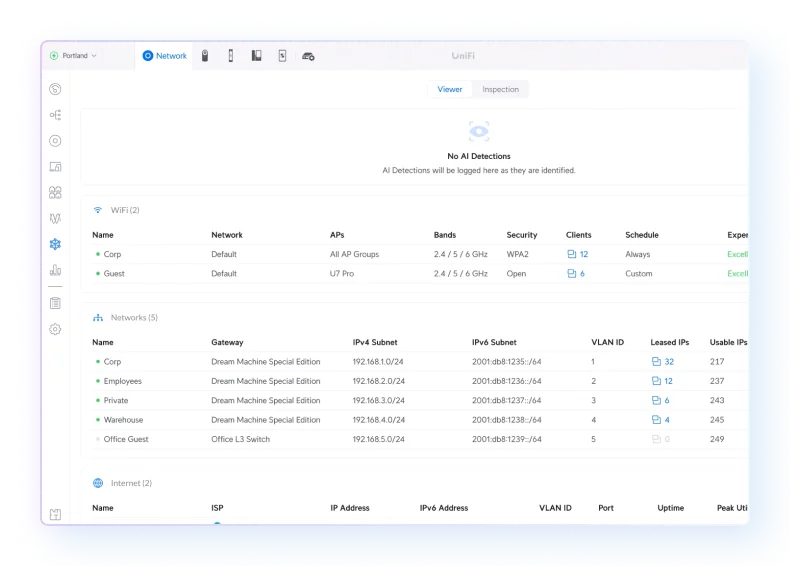Select the Corp WiFi row name

(112, 254)
